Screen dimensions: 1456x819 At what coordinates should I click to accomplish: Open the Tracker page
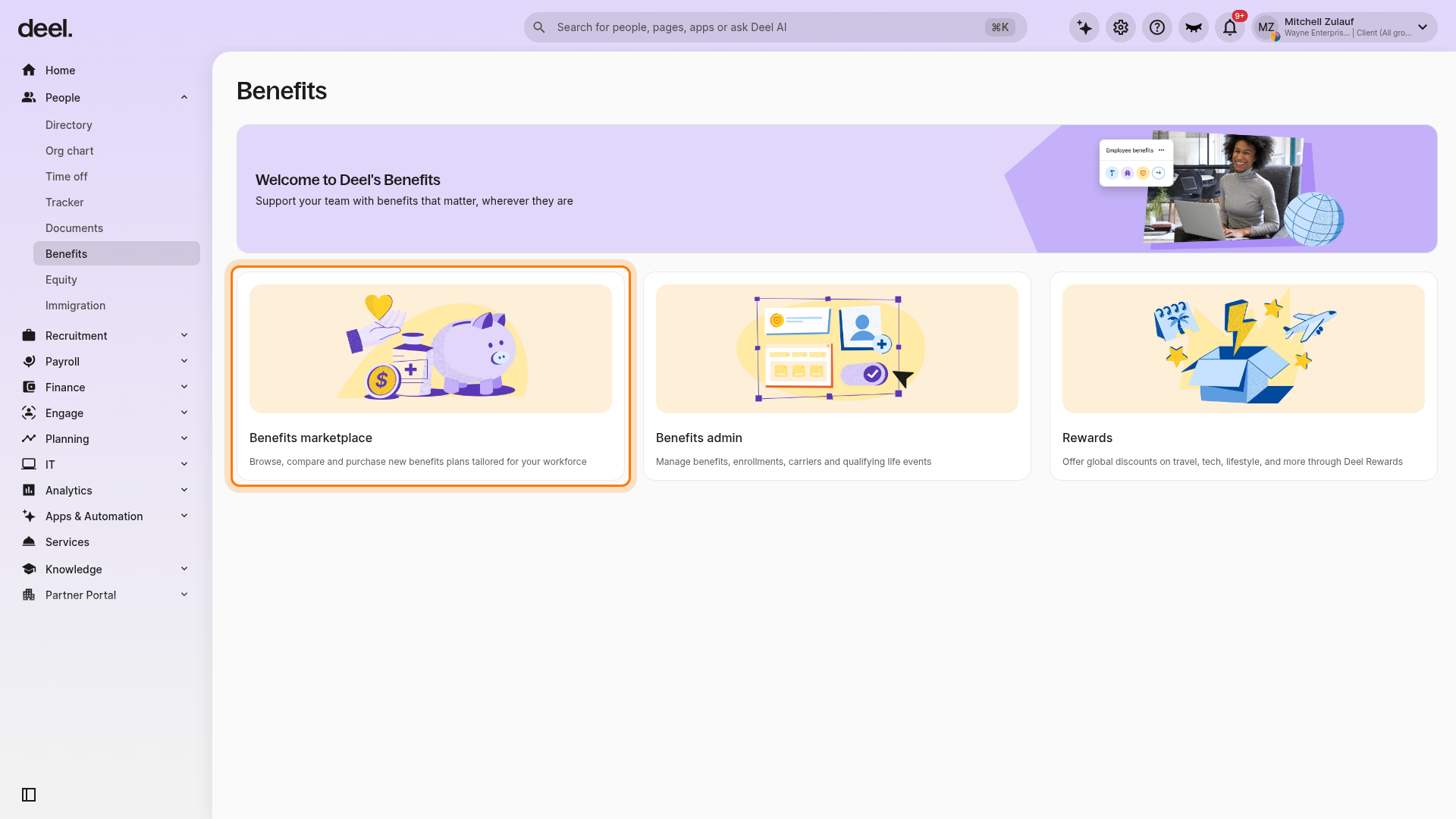(117, 202)
